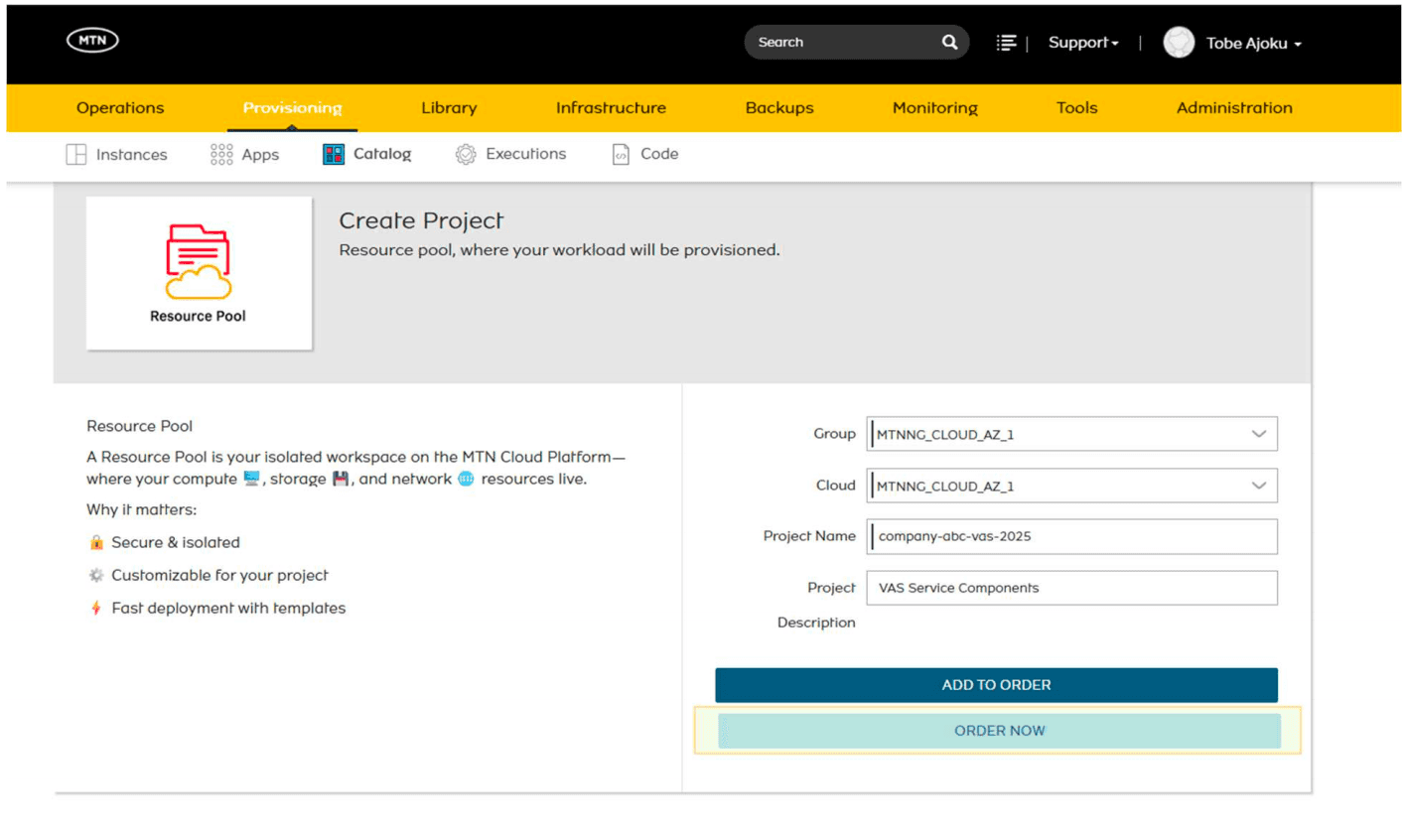Click the Instances panel icon
This screenshot has width=1404, height=840.
pos(76,154)
